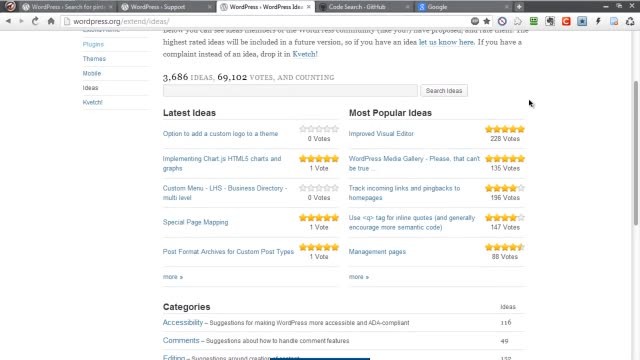Image resolution: width=640 pixels, height=360 pixels.
Task: Open the gray ABP adblock icon
Action: tap(475, 21)
